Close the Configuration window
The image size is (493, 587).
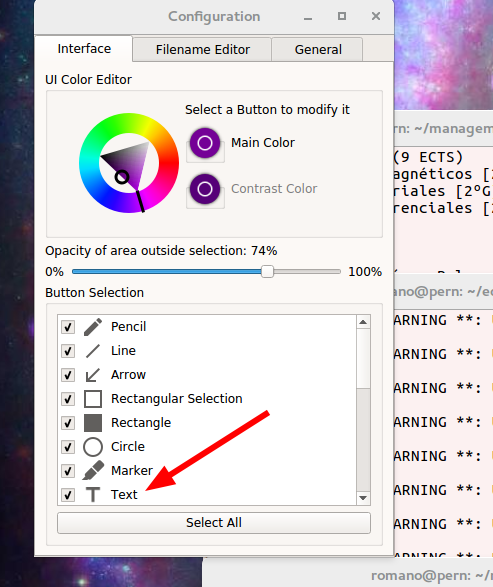point(376,16)
